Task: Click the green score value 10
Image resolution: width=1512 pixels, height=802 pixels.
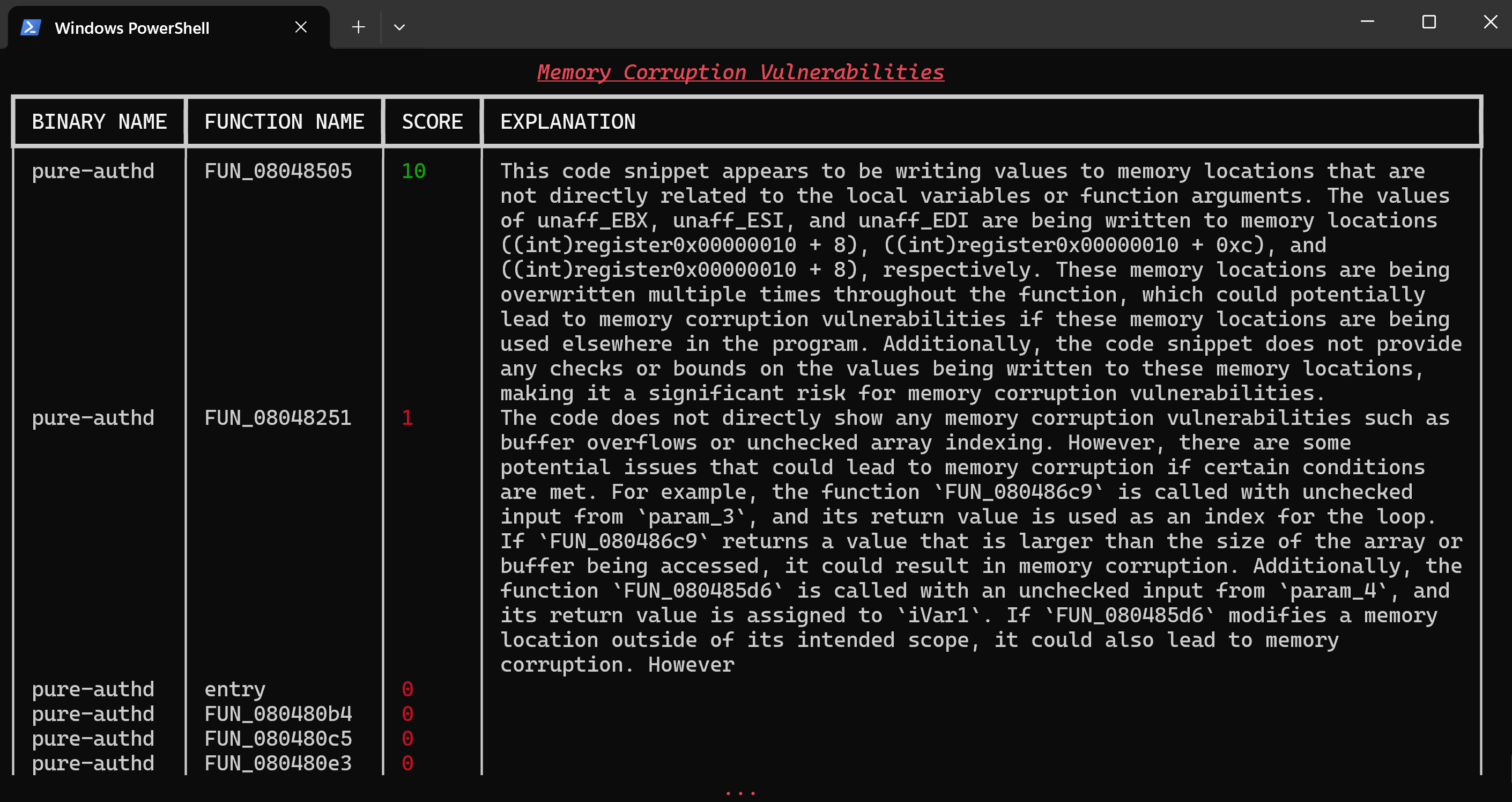Action: [413, 171]
